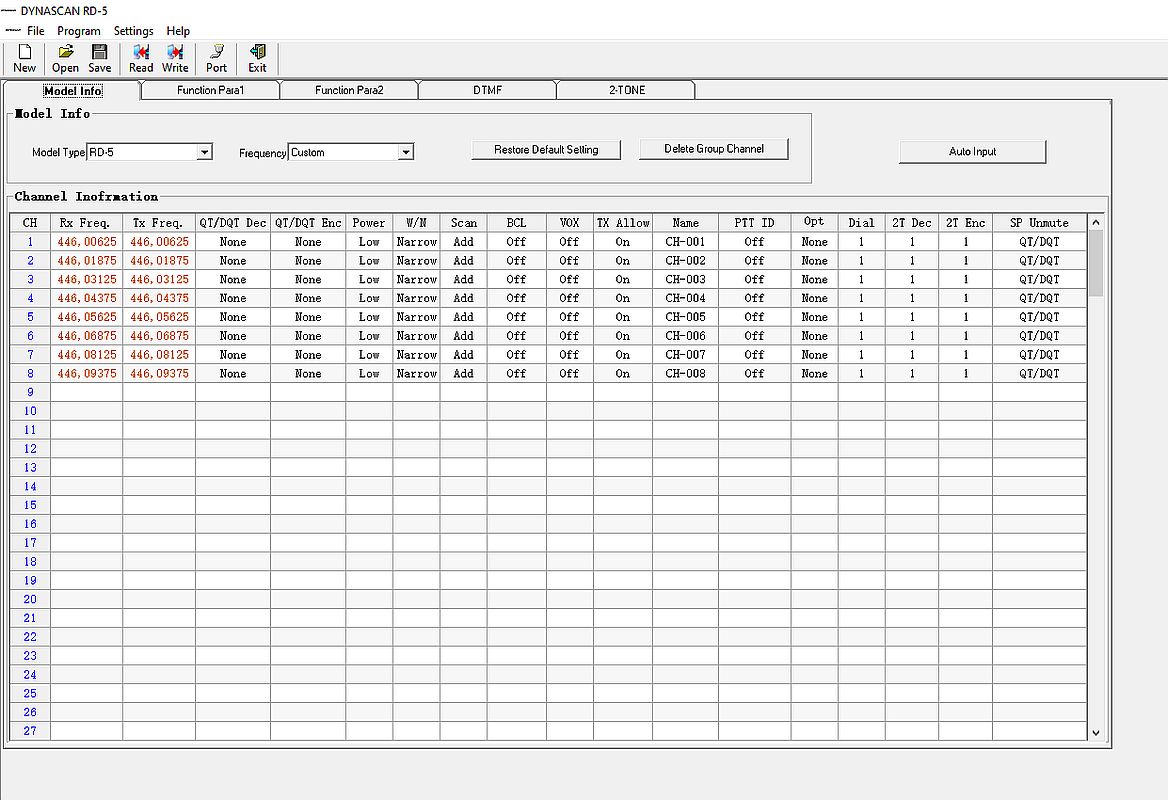Switch to the DTMF tab
This screenshot has width=1168, height=800.
tap(487, 90)
